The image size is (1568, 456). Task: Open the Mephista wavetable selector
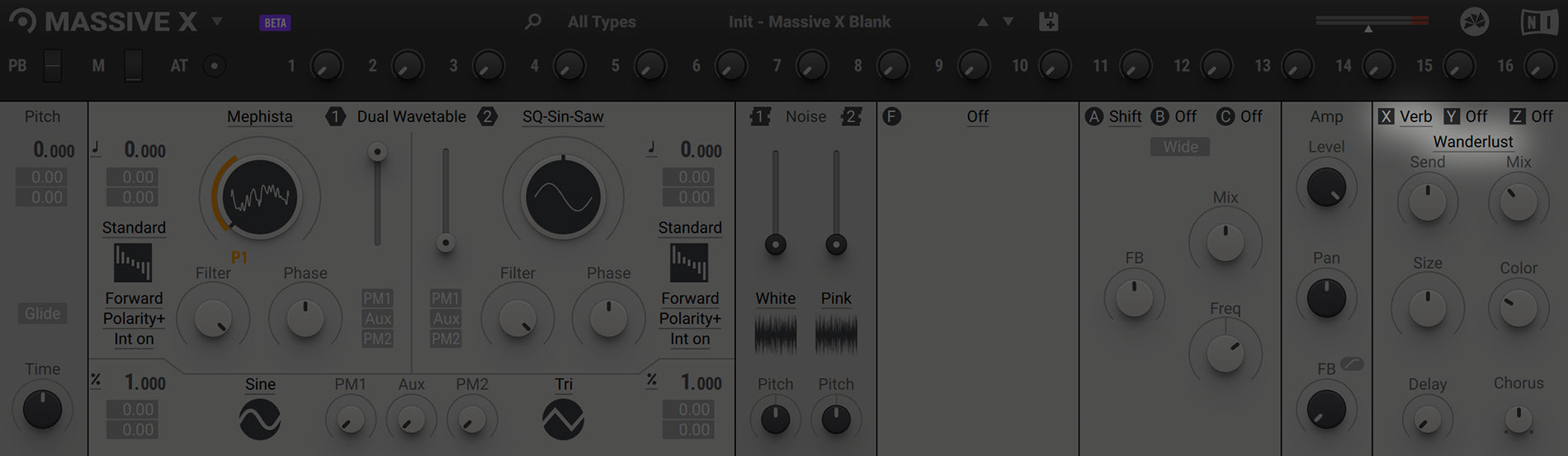[x=260, y=117]
